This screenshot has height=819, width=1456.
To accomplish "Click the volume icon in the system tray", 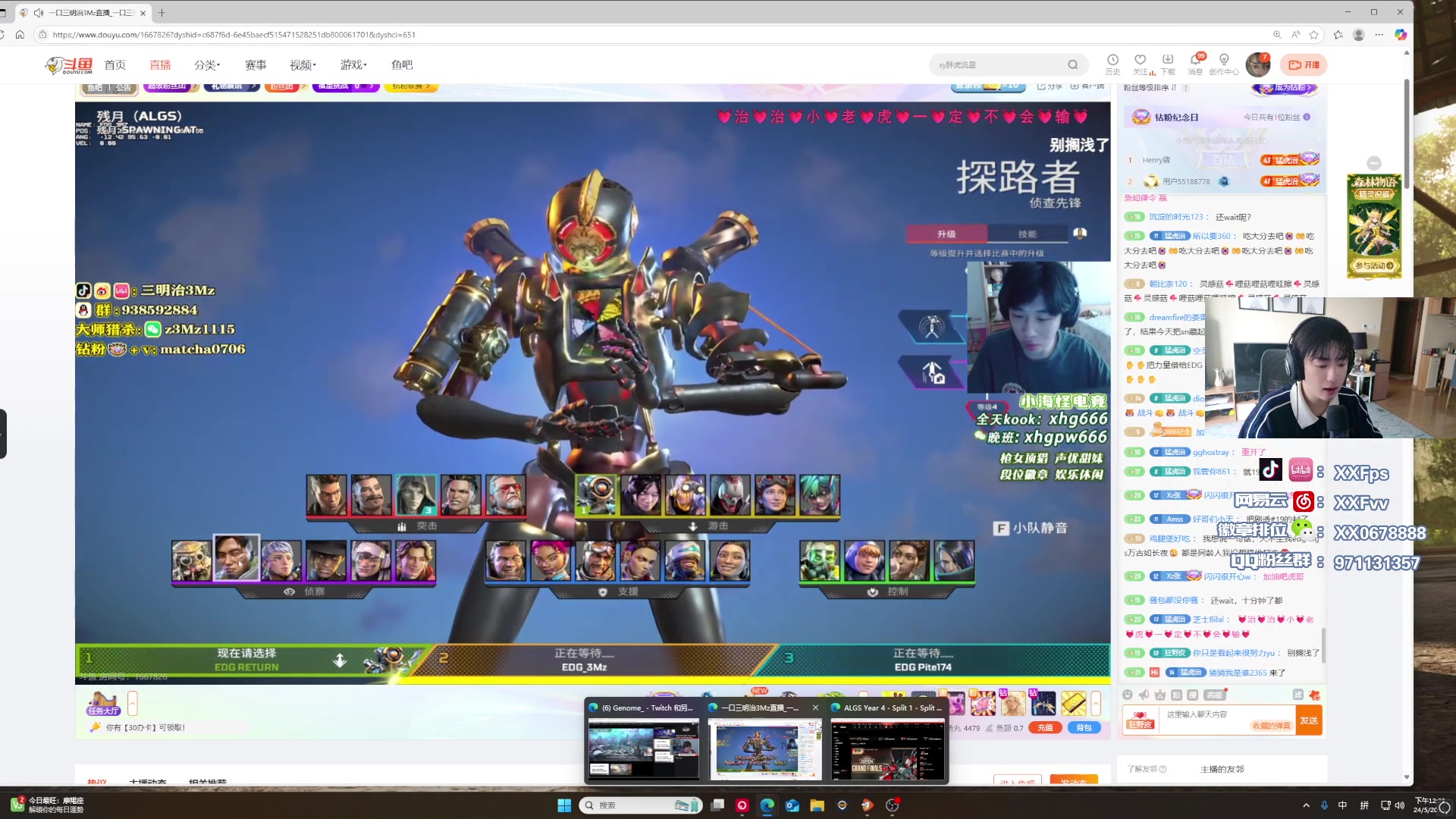I will pyautogui.click(x=1400, y=805).
